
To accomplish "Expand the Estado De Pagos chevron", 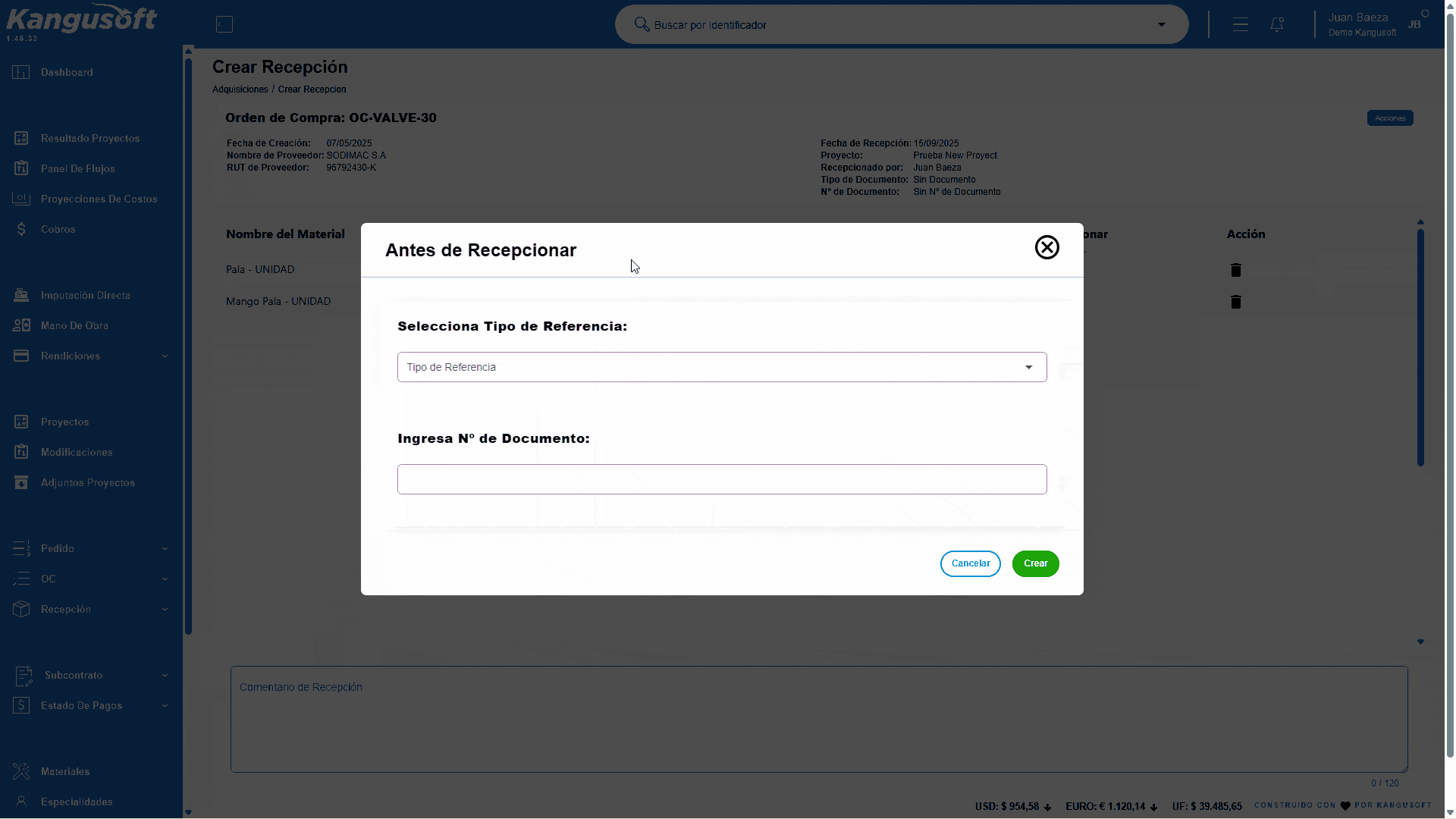I will (x=165, y=706).
